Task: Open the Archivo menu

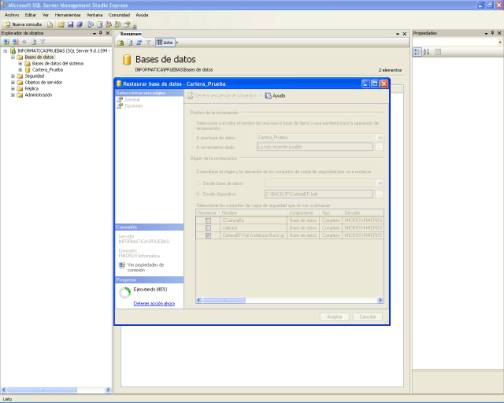Action: pos(12,15)
